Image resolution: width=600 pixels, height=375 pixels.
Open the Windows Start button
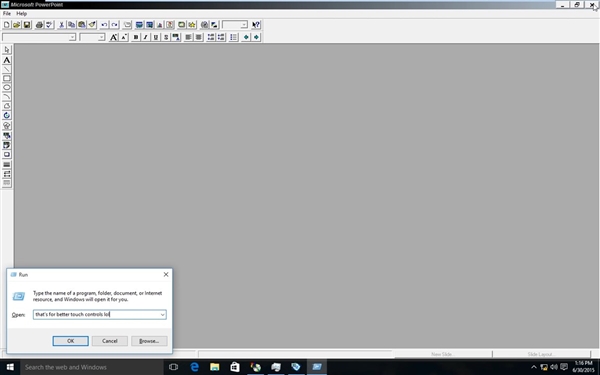click(x=10, y=367)
